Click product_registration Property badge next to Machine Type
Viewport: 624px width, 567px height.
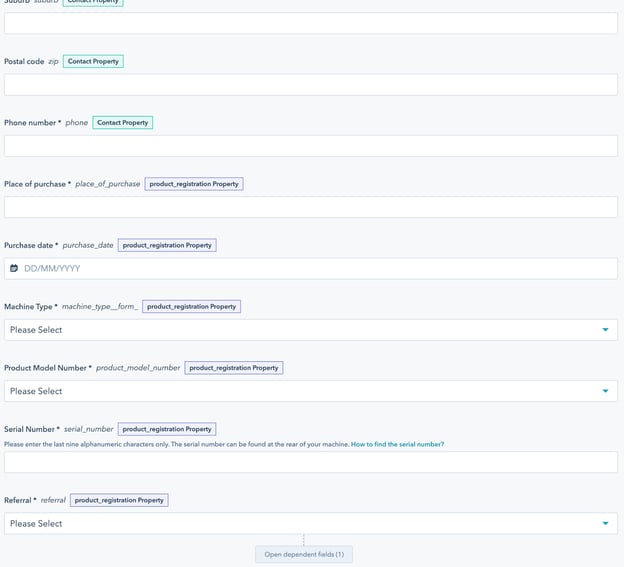tap(191, 307)
